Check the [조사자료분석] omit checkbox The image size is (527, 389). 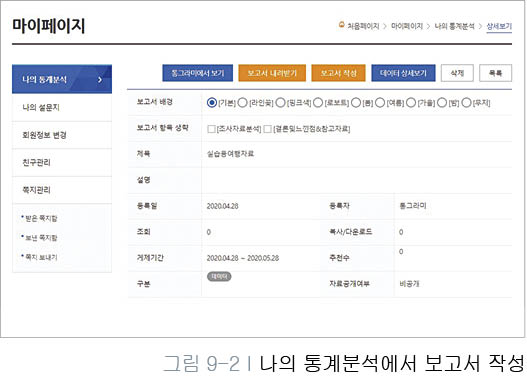[x=211, y=129]
